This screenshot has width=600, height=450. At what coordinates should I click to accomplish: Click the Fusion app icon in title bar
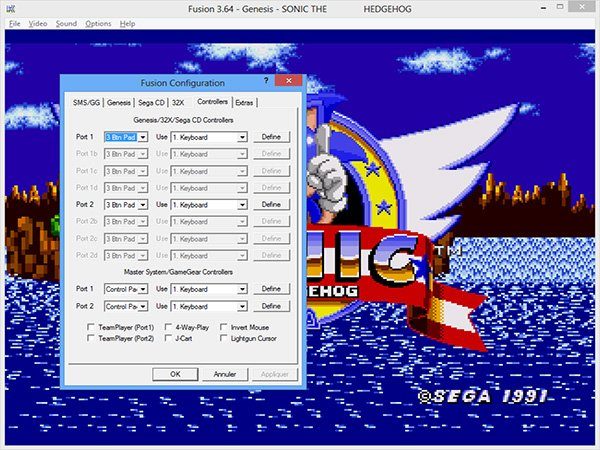point(11,8)
